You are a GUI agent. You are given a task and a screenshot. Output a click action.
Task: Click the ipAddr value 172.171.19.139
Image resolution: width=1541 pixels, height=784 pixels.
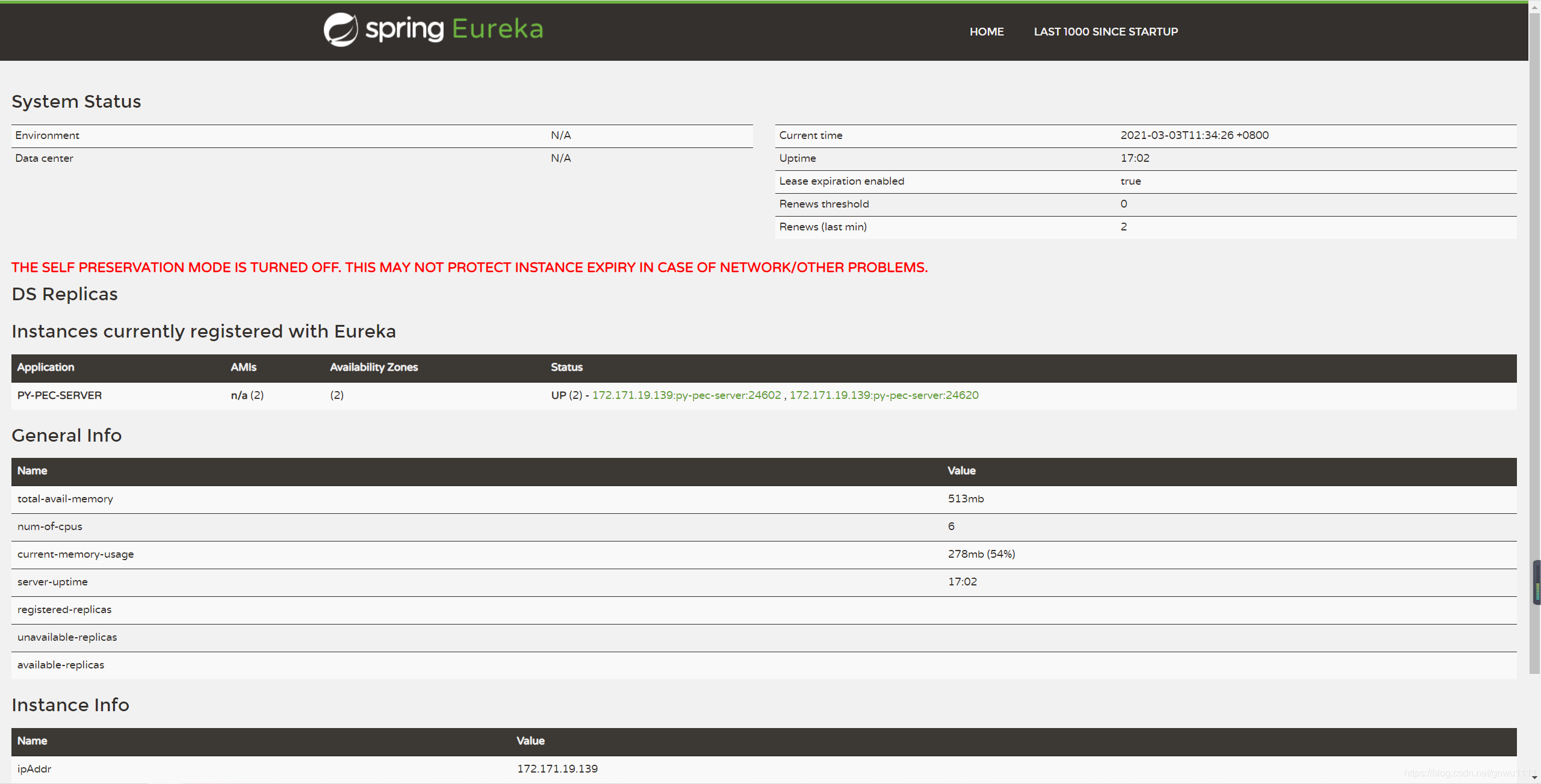(x=557, y=768)
